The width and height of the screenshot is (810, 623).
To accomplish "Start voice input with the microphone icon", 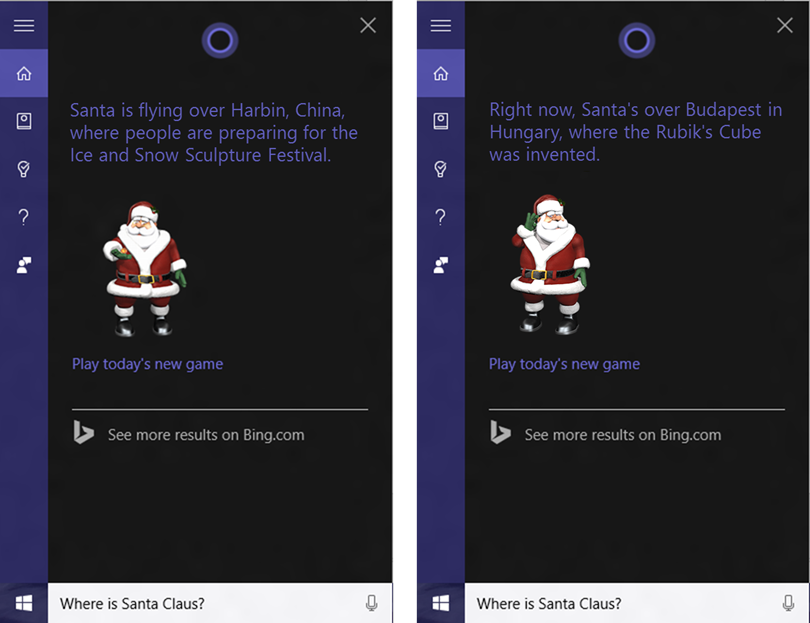I will (371, 603).
